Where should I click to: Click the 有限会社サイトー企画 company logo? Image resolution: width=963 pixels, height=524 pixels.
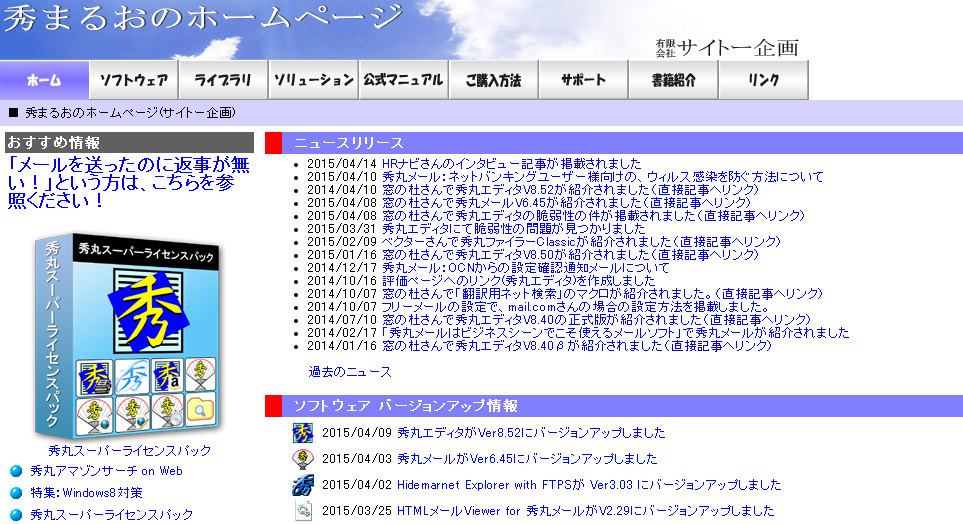[x=727, y=48]
